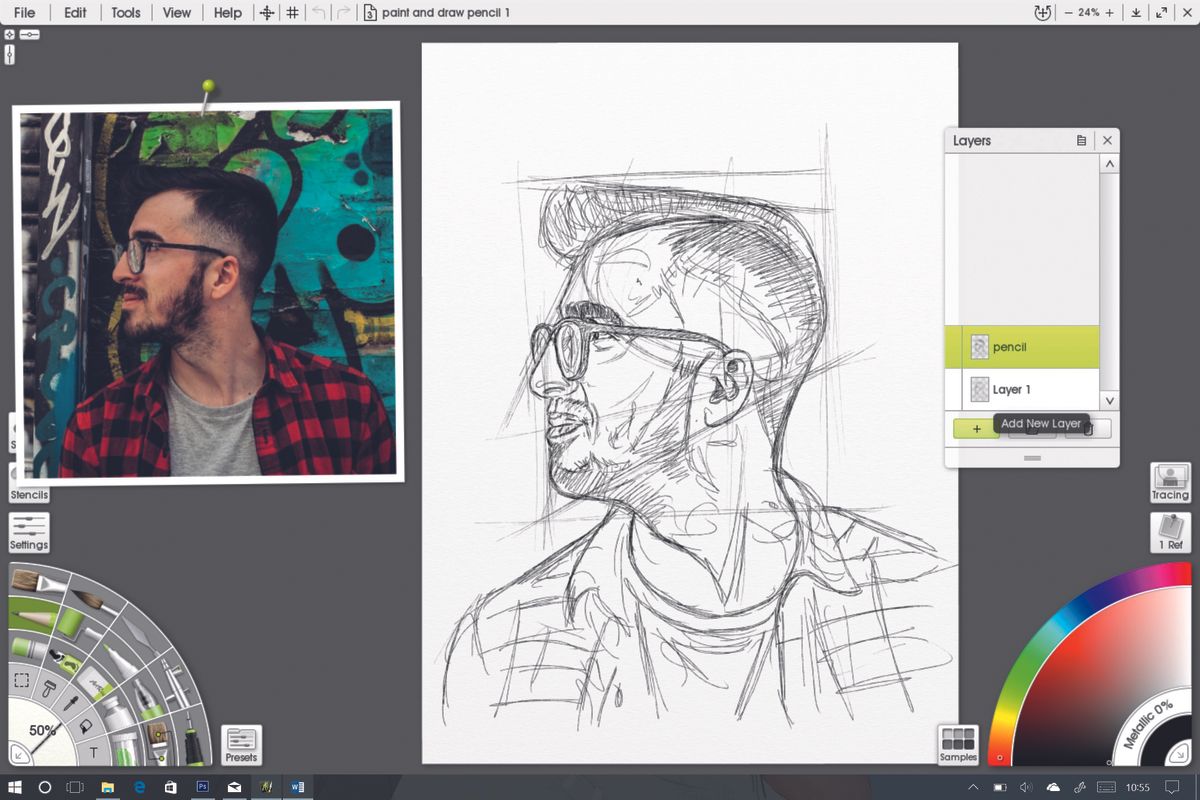Toggle the Tracing feature on
Screen dimensions: 1200x800
(1169, 483)
